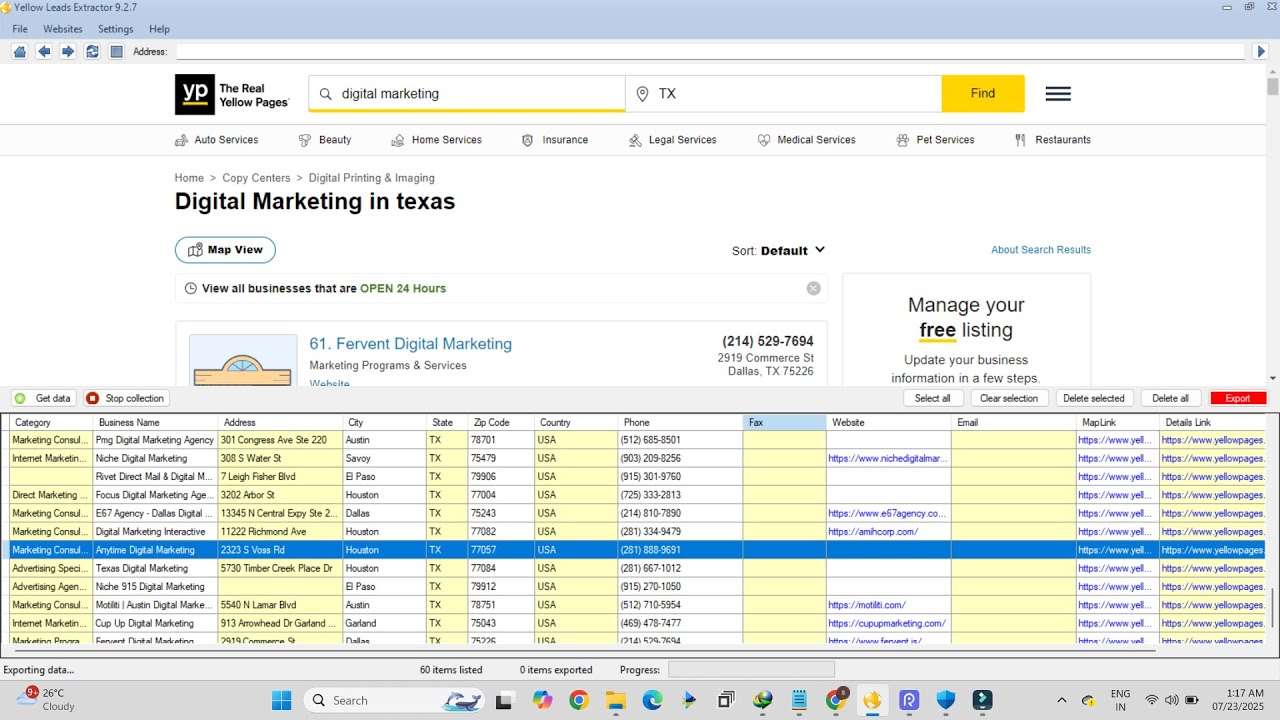Open the File menu
The width and height of the screenshot is (1280, 720).
pos(20,29)
